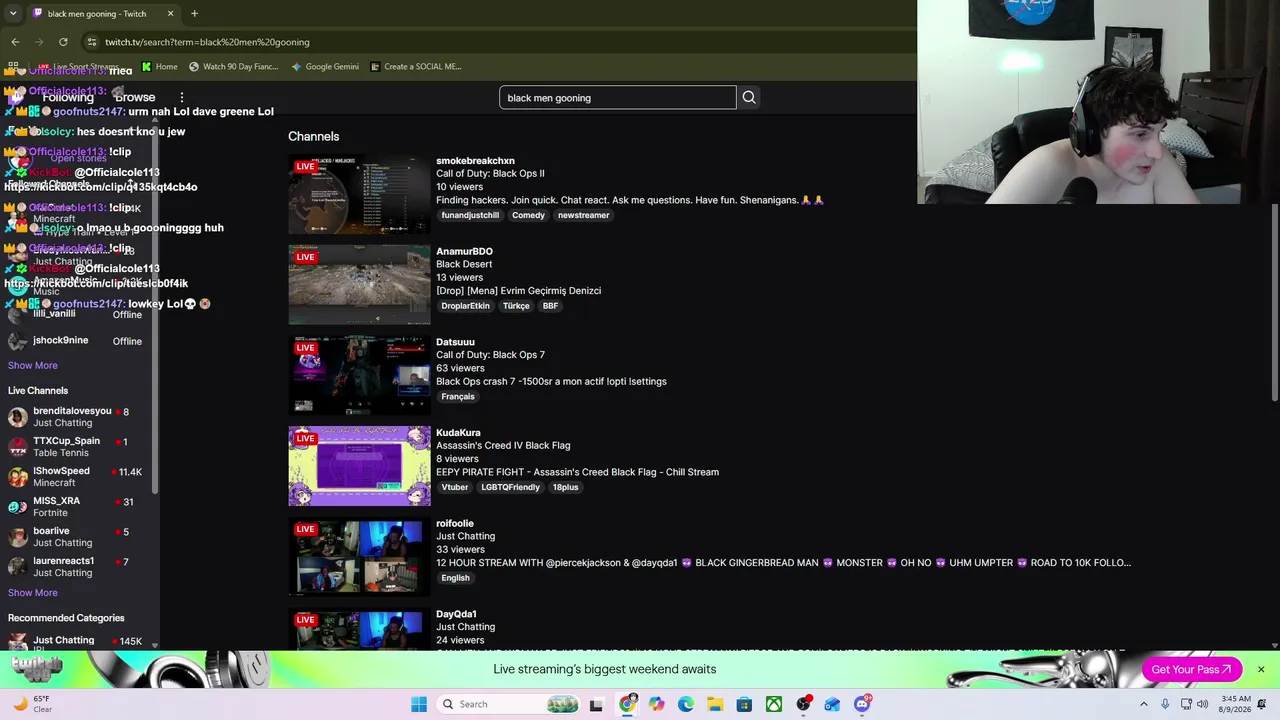This screenshot has height=720, width=1280.
Task: Select the Français tag
Action: point(458,397)
